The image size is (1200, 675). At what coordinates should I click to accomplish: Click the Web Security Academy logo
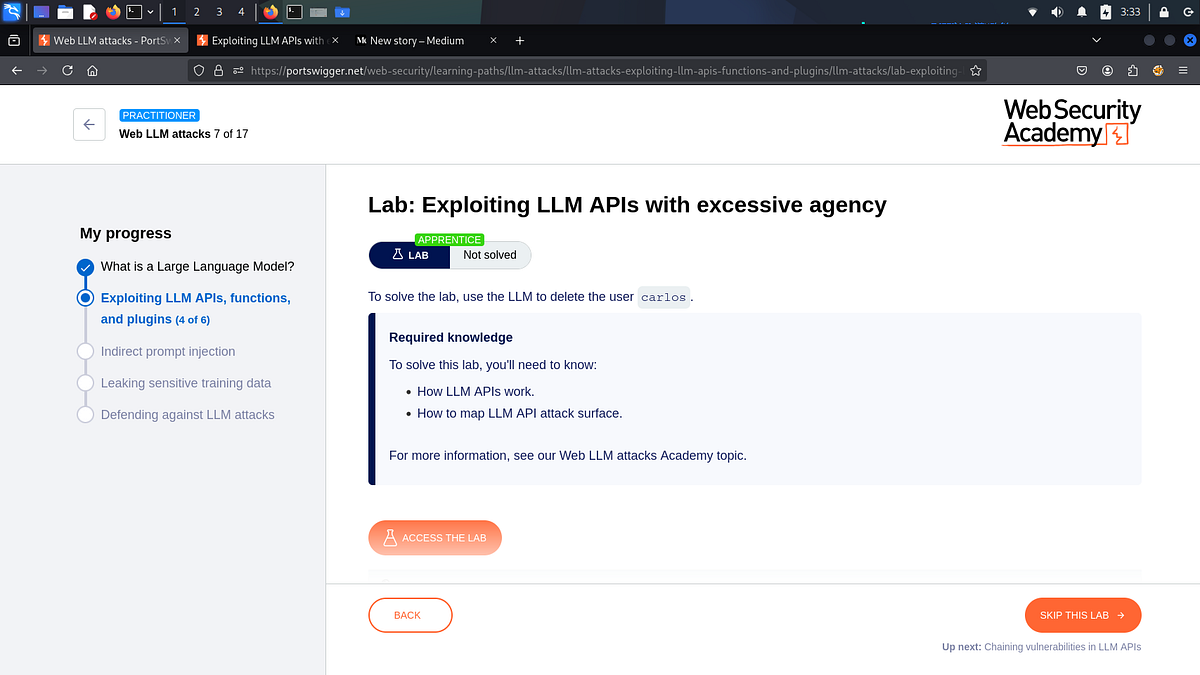click(x=1071, y=122)
